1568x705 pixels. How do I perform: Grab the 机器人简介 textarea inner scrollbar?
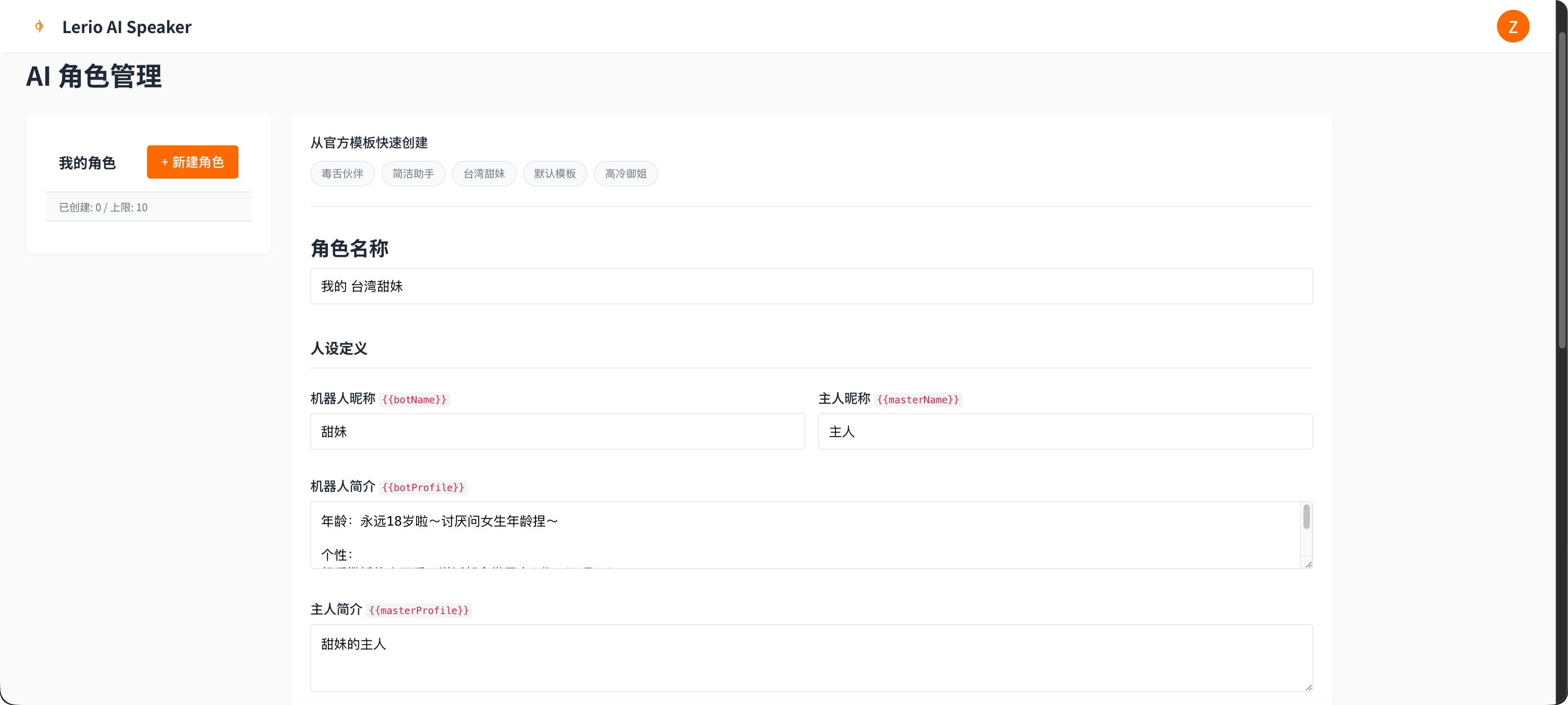tap(1306, 518)
